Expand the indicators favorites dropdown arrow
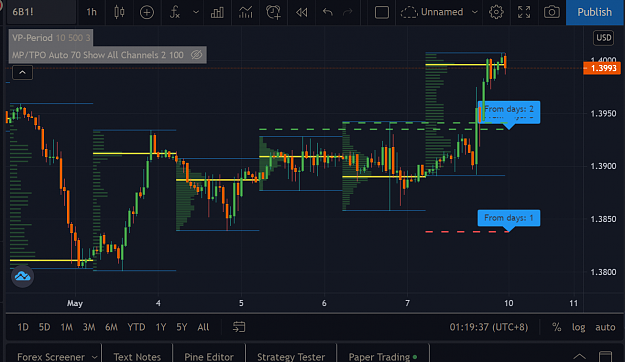This screenshot has width=625, height=362. tap(196, 12)
